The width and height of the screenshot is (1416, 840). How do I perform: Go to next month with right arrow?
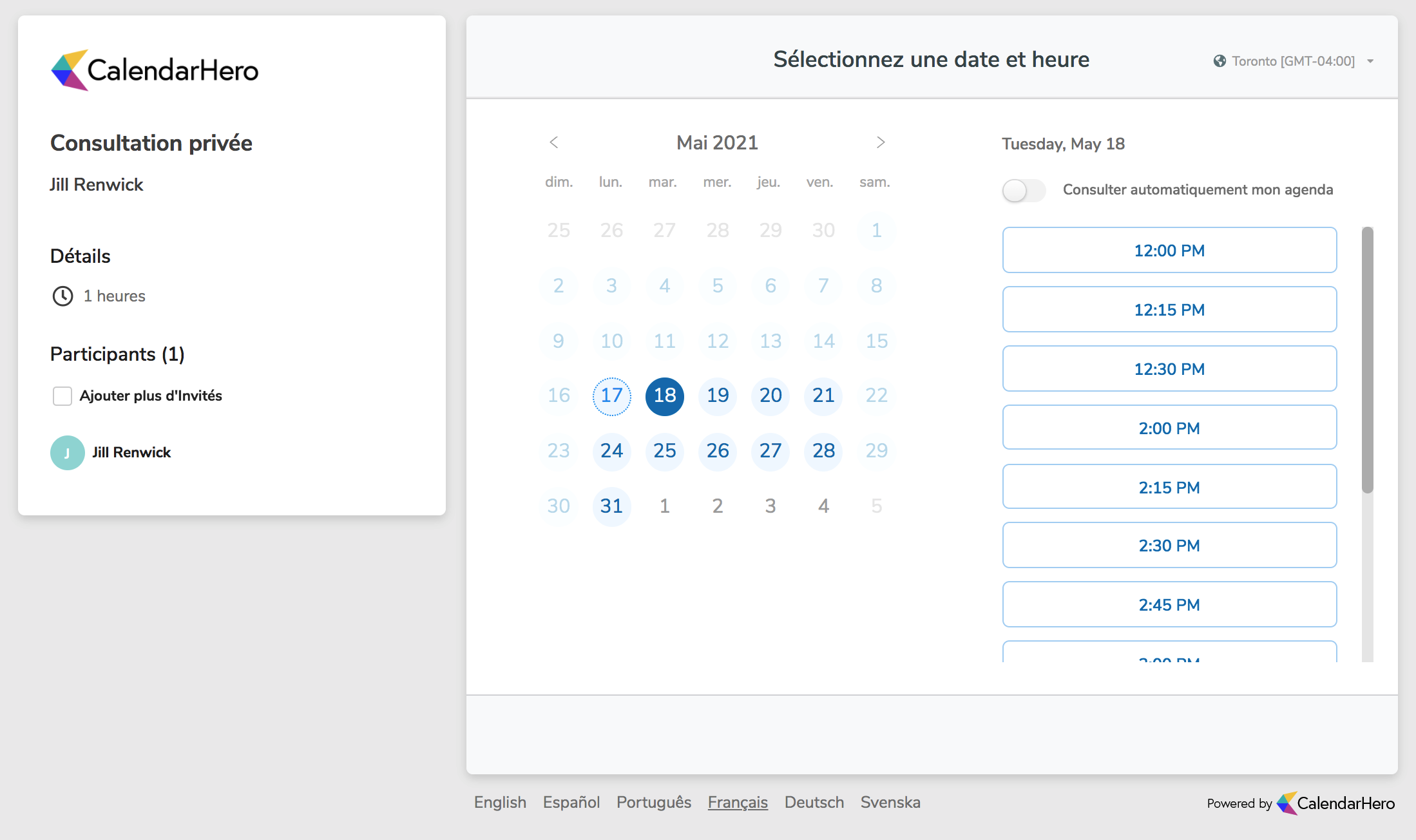click(x=881, y=142)
